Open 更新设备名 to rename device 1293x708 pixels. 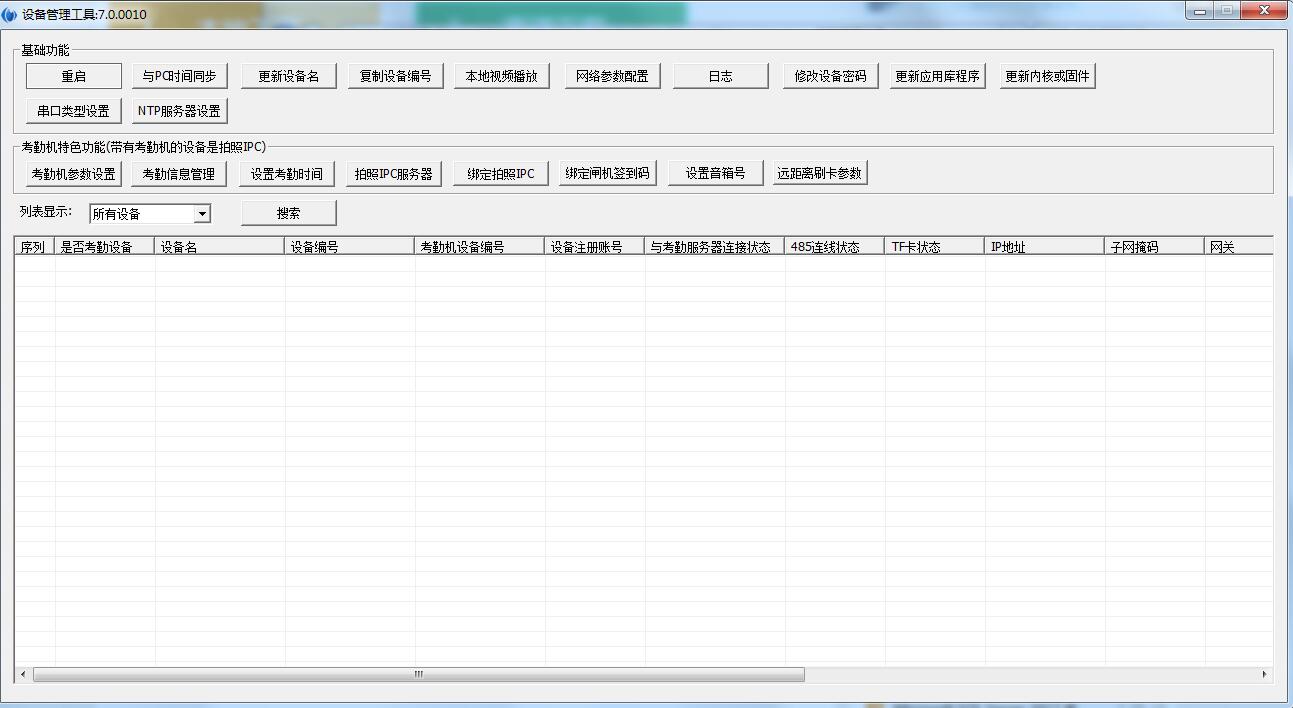point(288,76)
